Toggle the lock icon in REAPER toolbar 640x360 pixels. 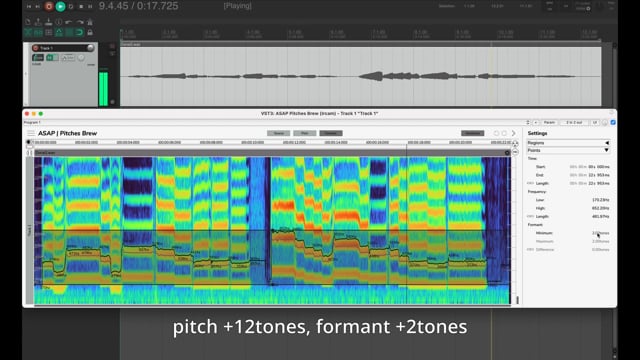coord(90,32)
